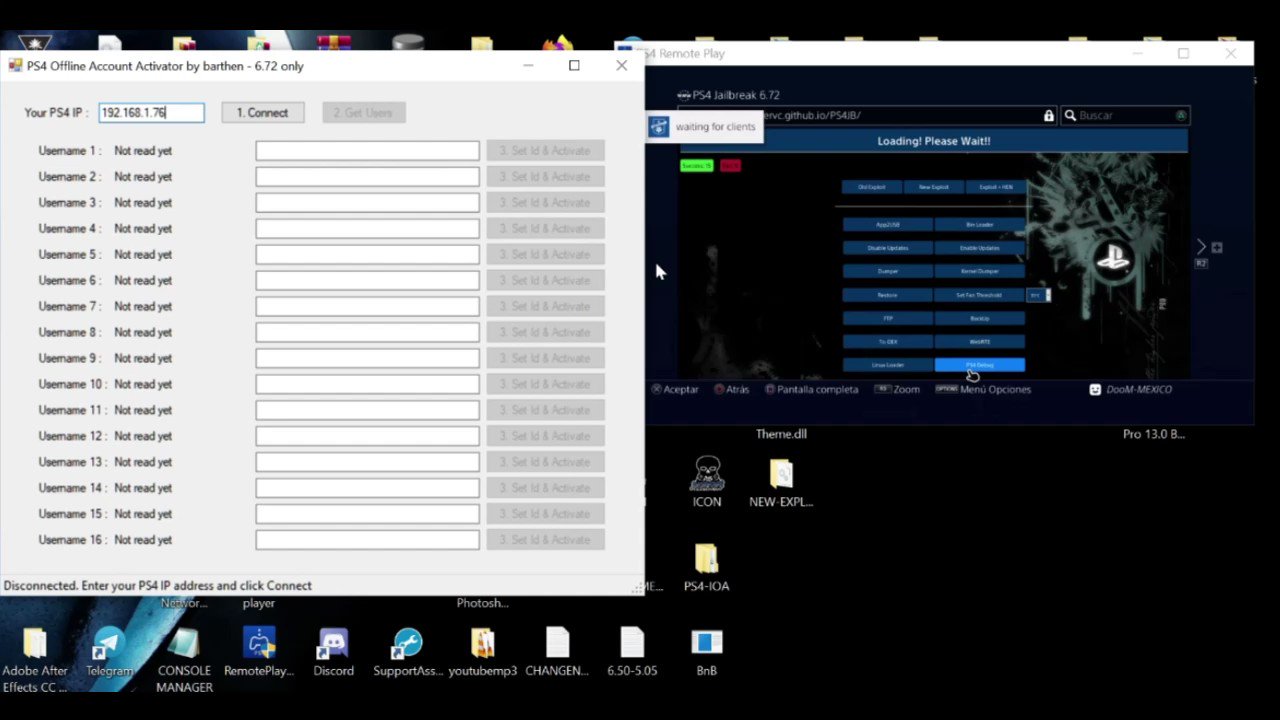Click the Disable Updates button
1280x720 pixels.
(x=887, y=248)
